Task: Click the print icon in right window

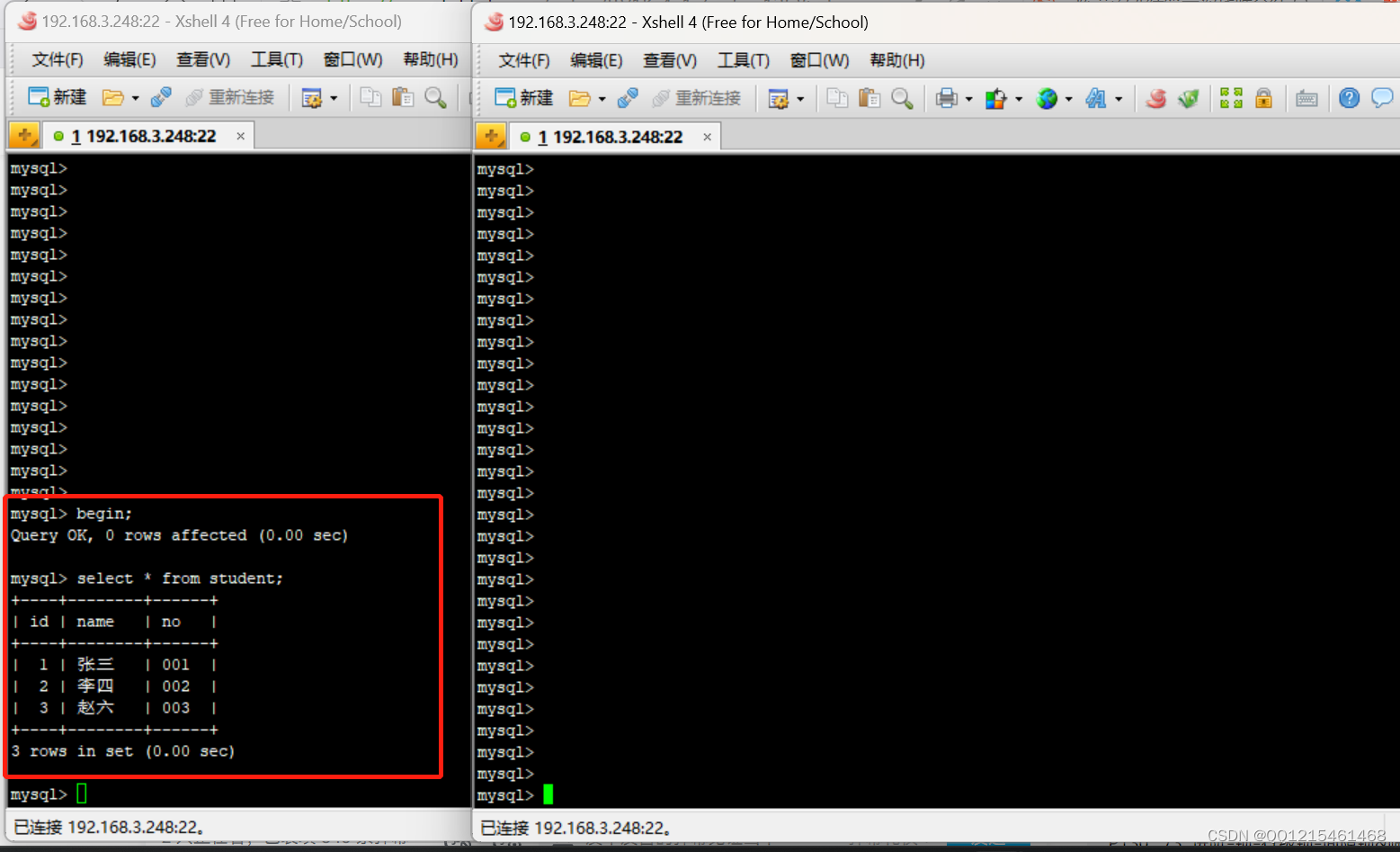Action: point(946,98)
